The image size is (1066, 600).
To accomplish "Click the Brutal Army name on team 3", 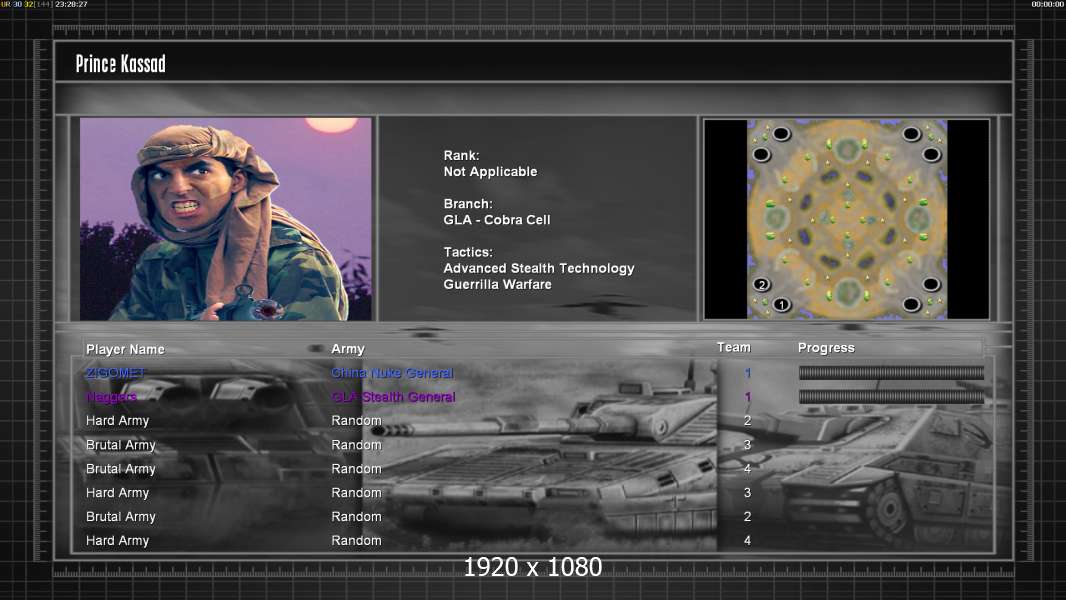I will (121, 445).
